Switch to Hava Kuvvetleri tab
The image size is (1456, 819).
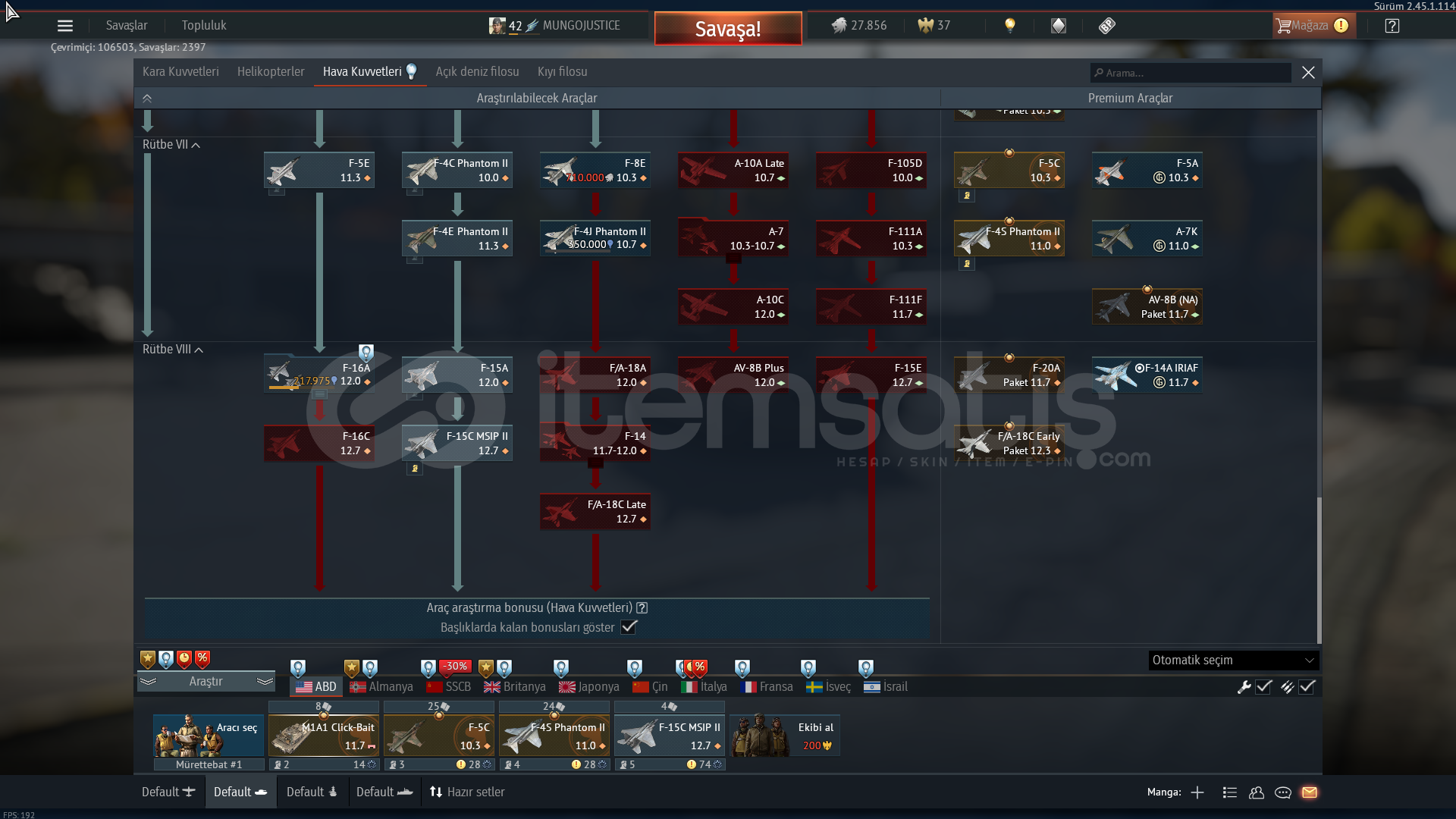click(x=370, y=72)
